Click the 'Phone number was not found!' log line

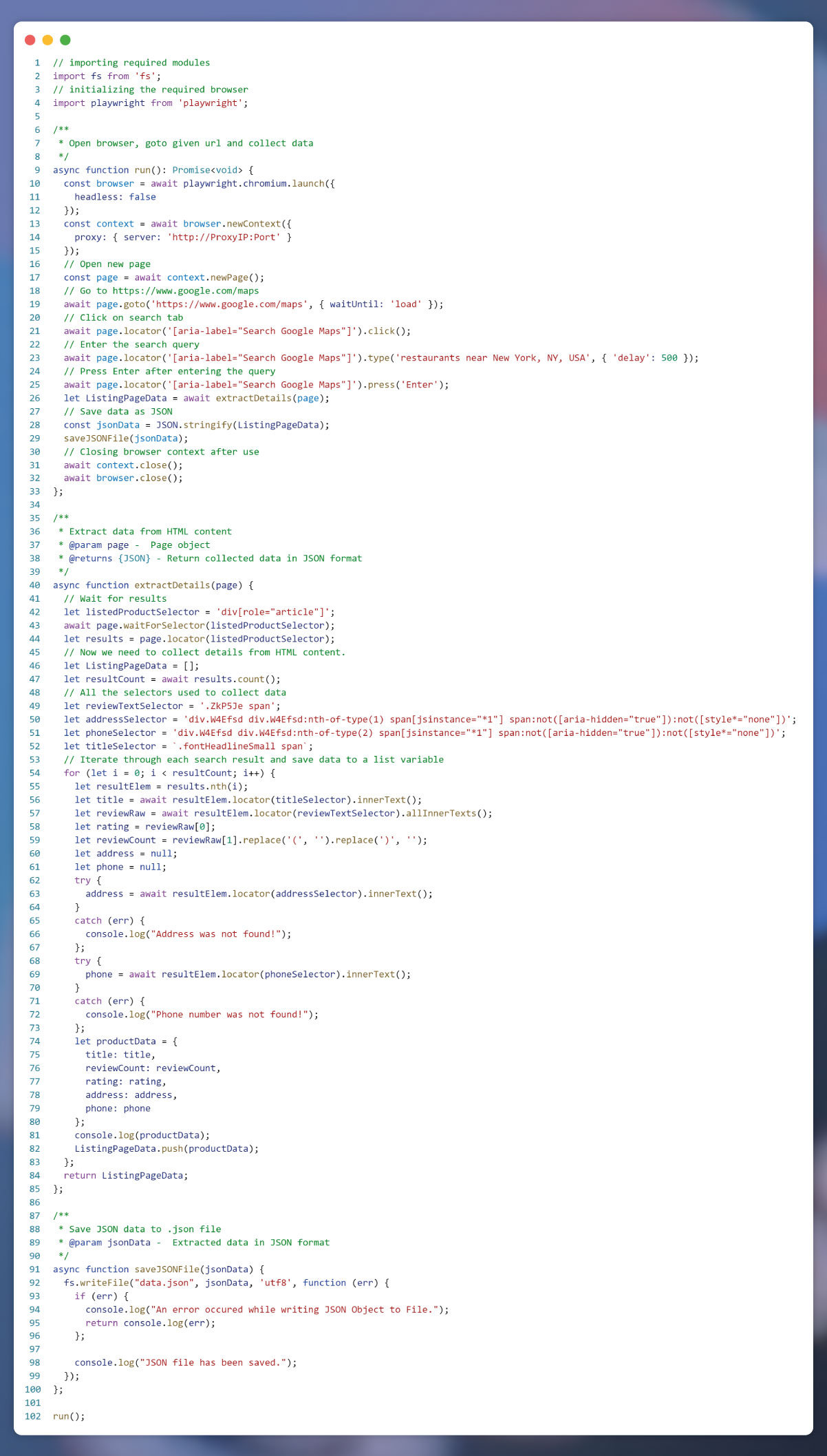(x=202, y=1015)
